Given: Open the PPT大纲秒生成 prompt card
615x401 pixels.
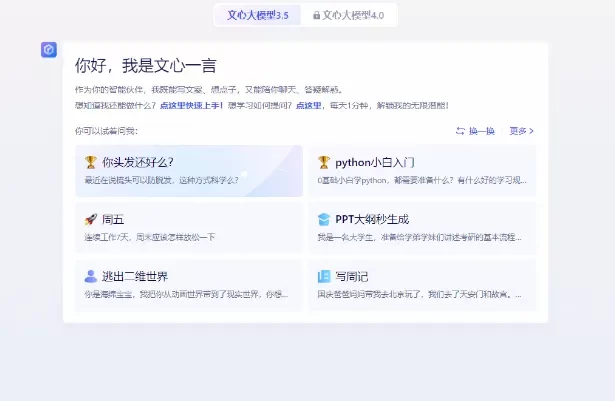Looking at the screenshot, I should (x=422, y=228).
